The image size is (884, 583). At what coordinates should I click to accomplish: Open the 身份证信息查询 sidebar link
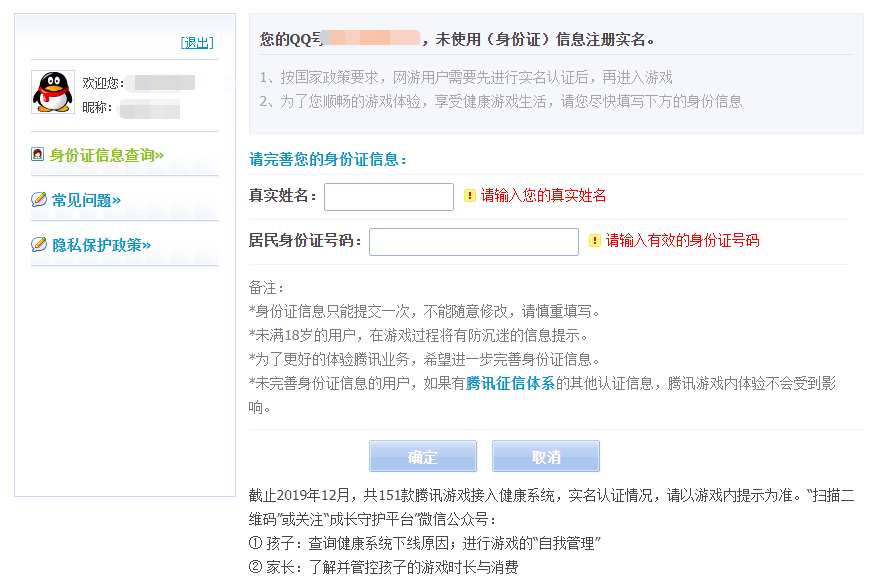[106, 155]
